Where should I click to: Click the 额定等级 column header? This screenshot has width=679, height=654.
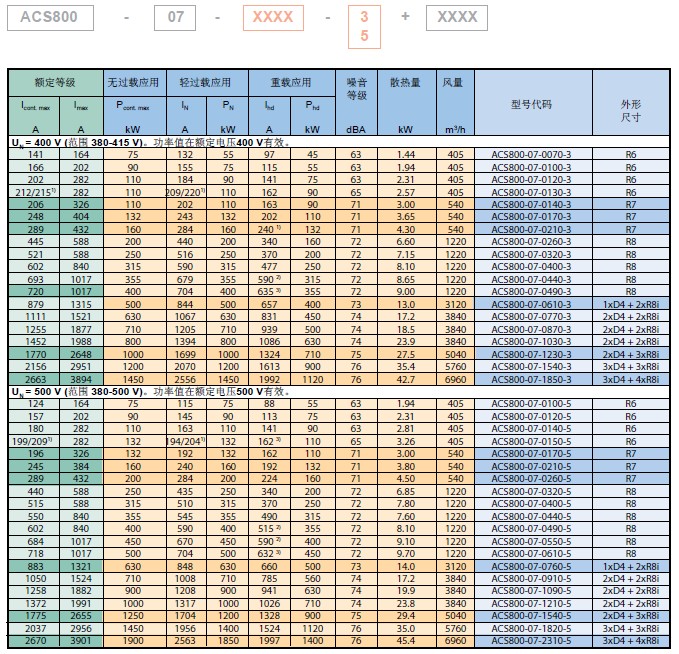pos(55,82)
